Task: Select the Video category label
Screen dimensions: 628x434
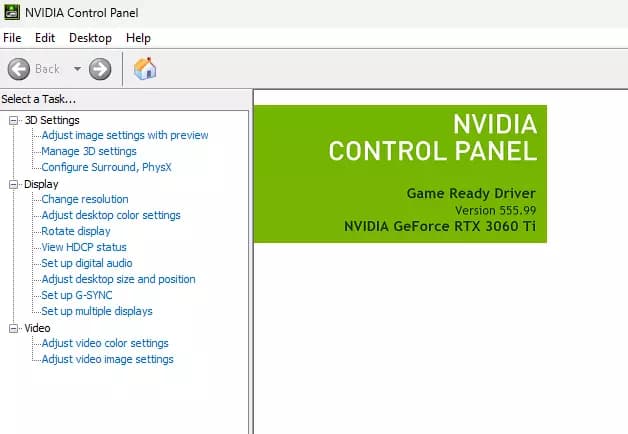Action: [x=37, y=328]
